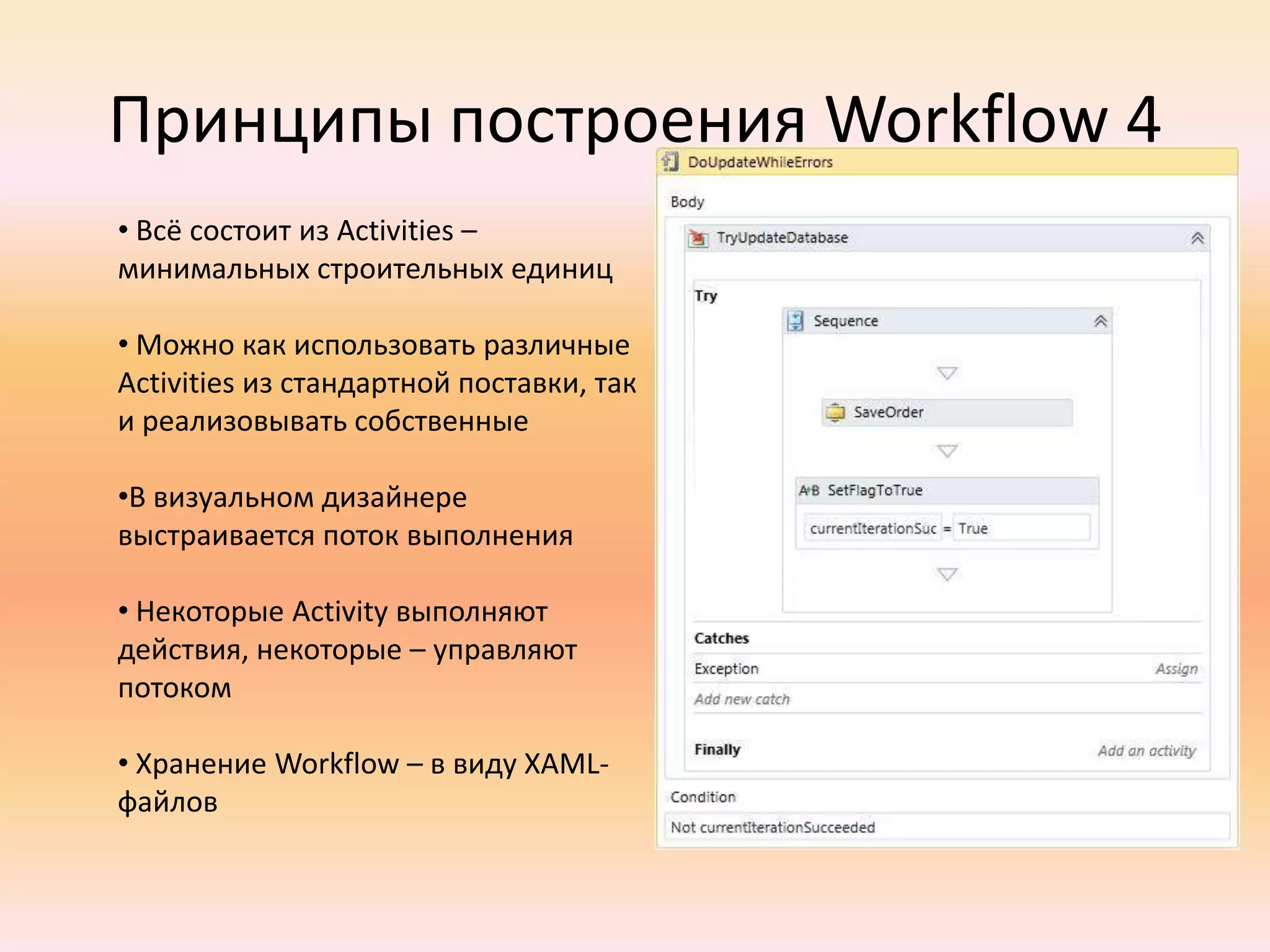Screen dimensions: 1270x952
Task: Click the drop triangle above SaveOrder
Action: coord(947,372)
